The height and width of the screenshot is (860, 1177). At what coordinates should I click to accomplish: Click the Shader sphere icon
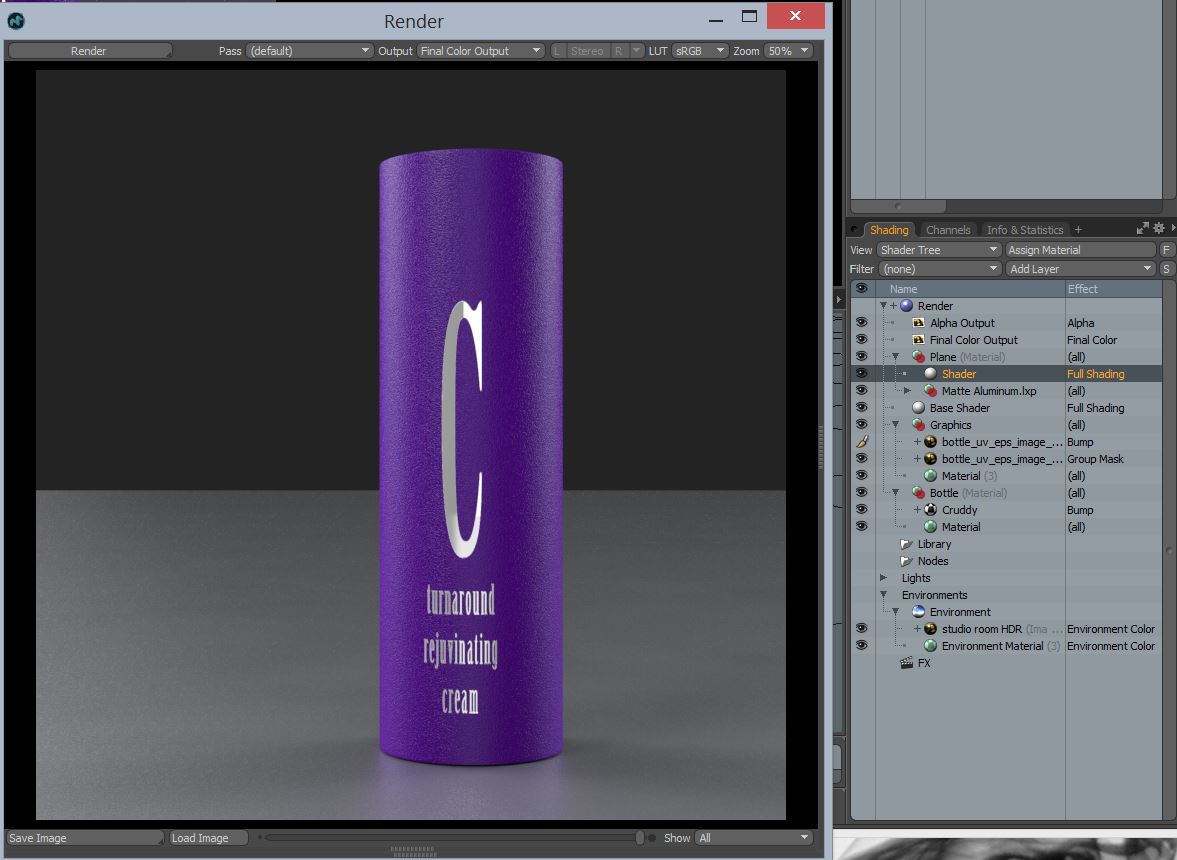pyautogui.click(x=931, y=374)
